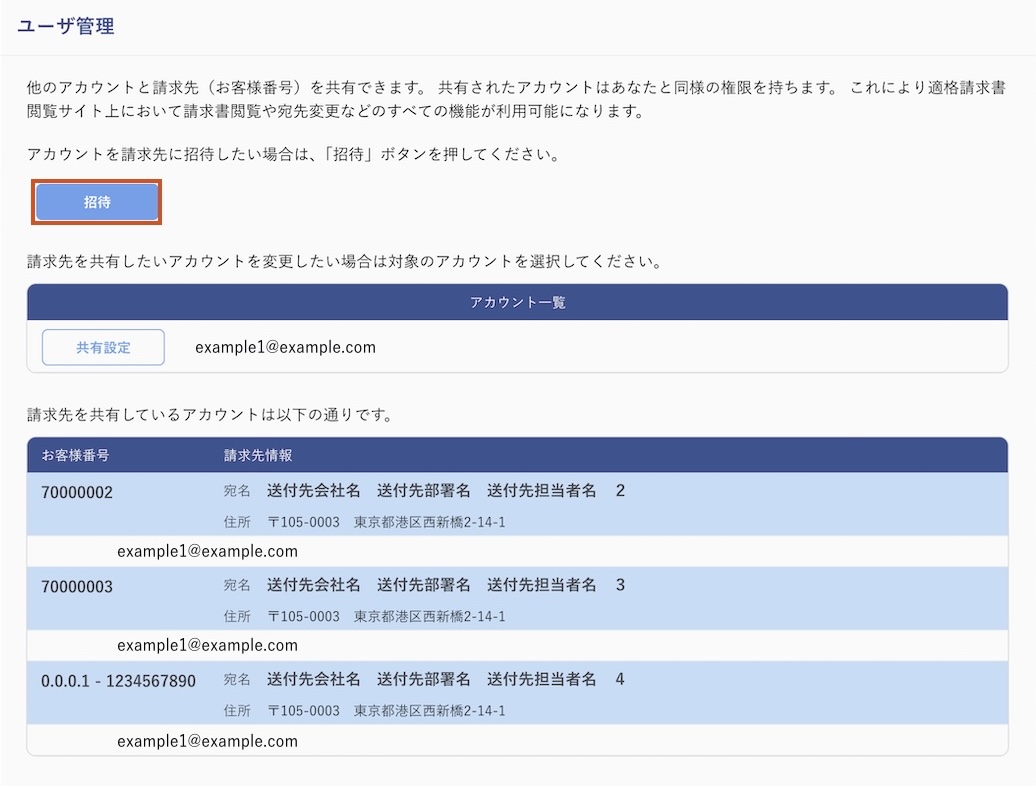Click the ユーザ管理 page title
The width and height of the screenshot is (1036, 786).
[x=66, y=27]
